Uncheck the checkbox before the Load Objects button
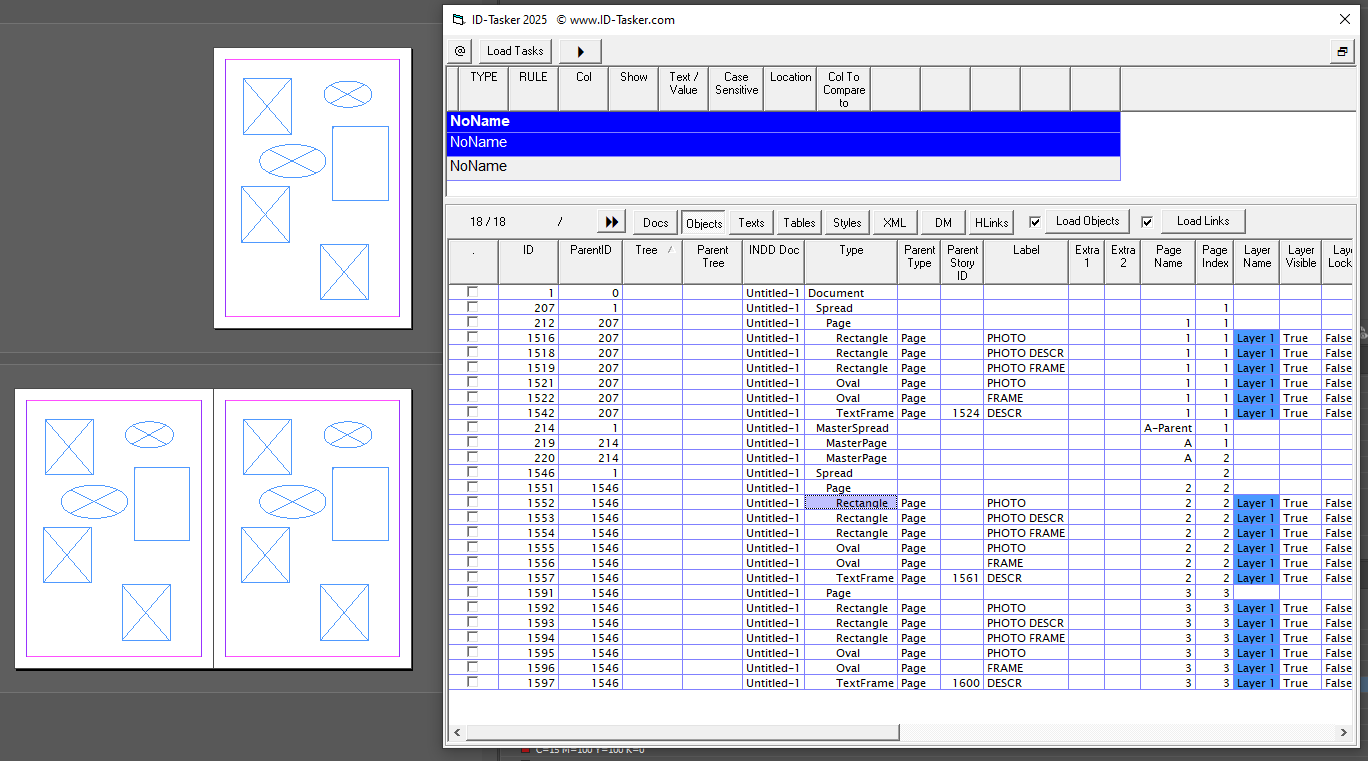This screenshot has height=761, width=1368. (1035, 221)
